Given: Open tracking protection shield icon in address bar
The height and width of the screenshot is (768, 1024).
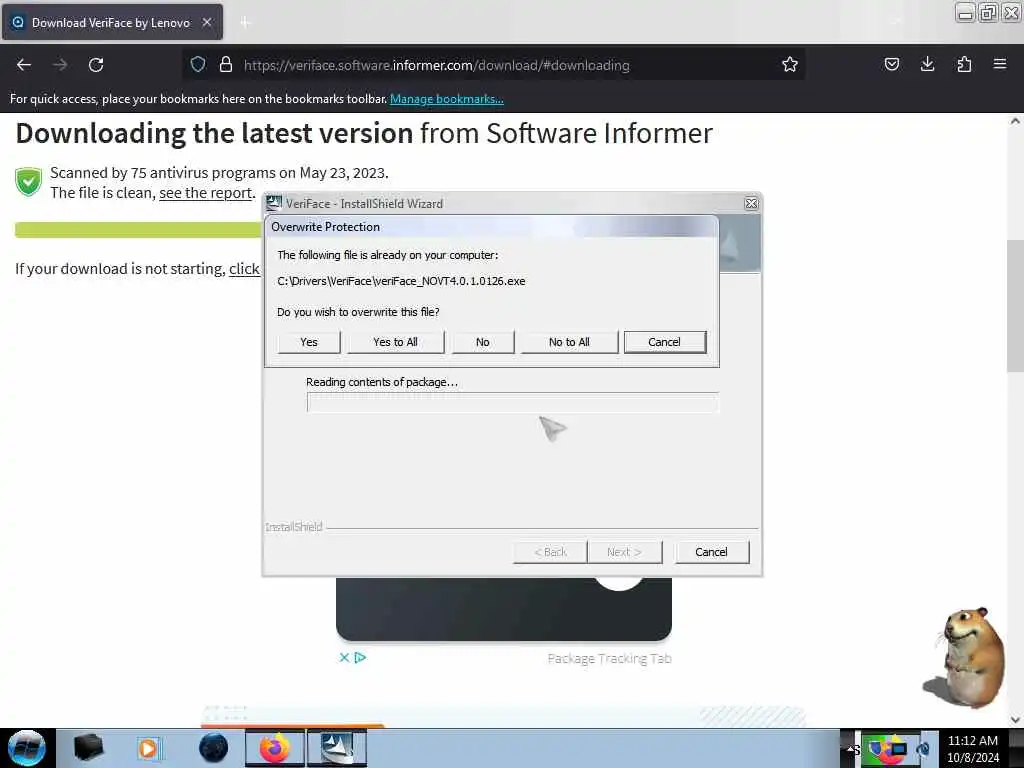Looking at the screenshot, I should [198, 64].
